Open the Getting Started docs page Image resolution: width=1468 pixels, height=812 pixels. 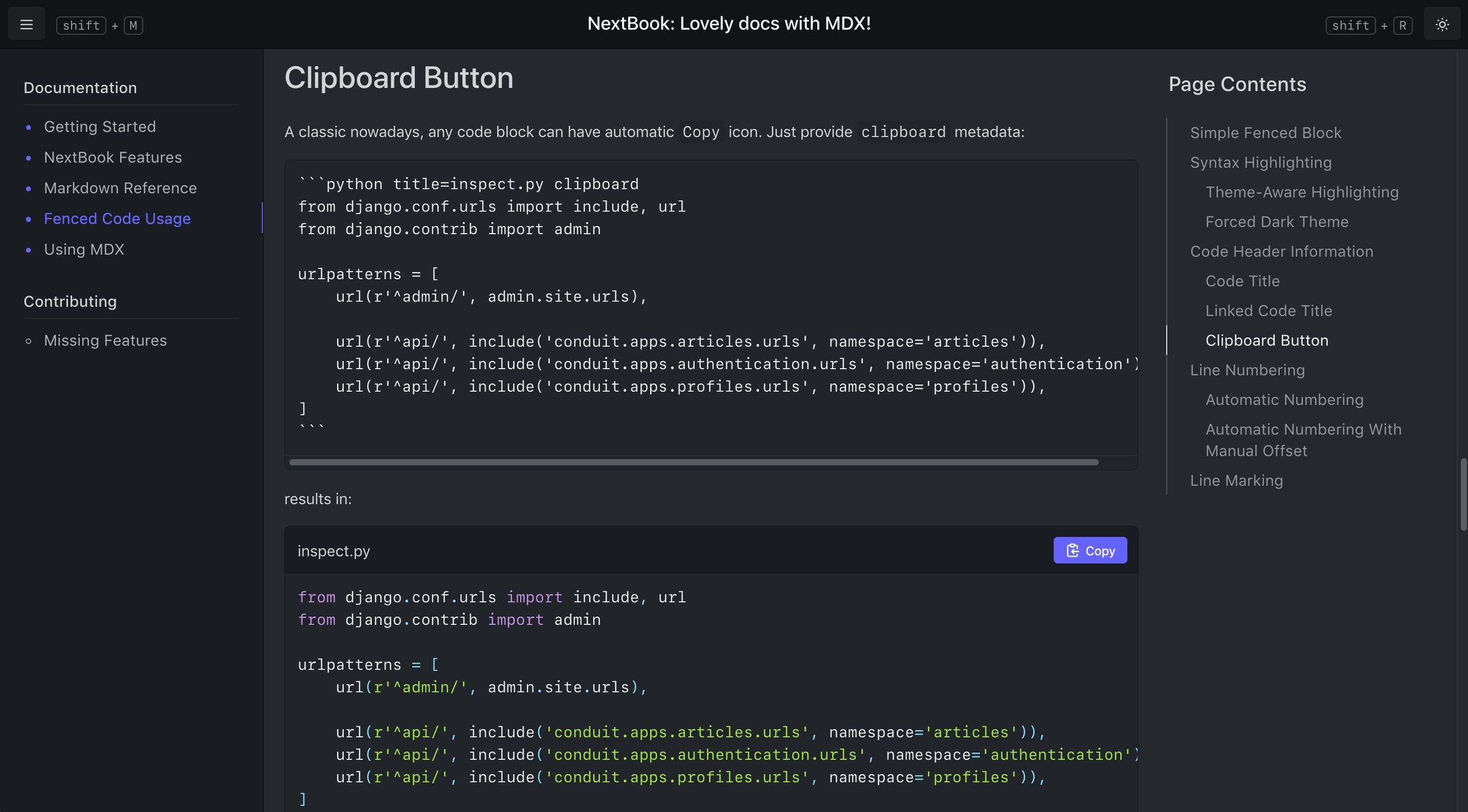coord(100,127)
